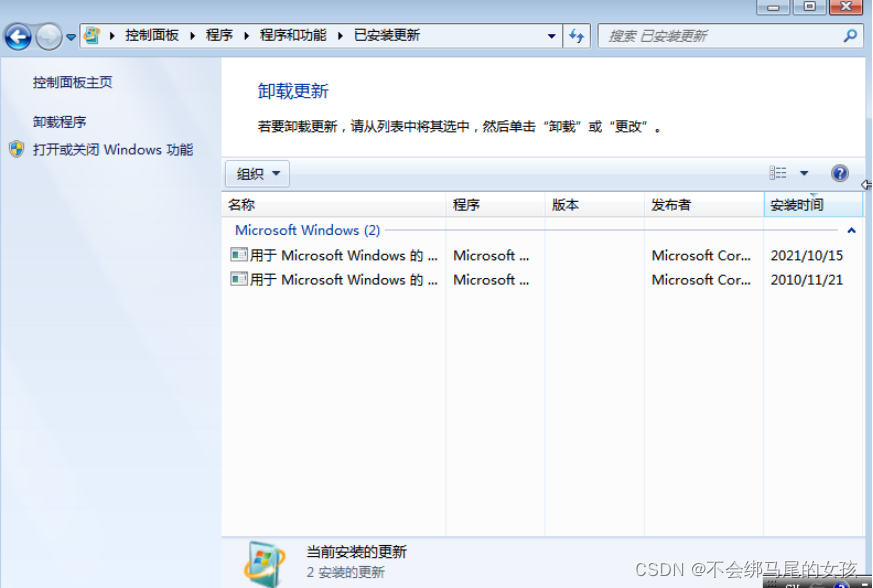Expand the breadcrumb arrow after 控制面板
The image size is (873, 588).
pyautogui.click(x=193, y=36)
